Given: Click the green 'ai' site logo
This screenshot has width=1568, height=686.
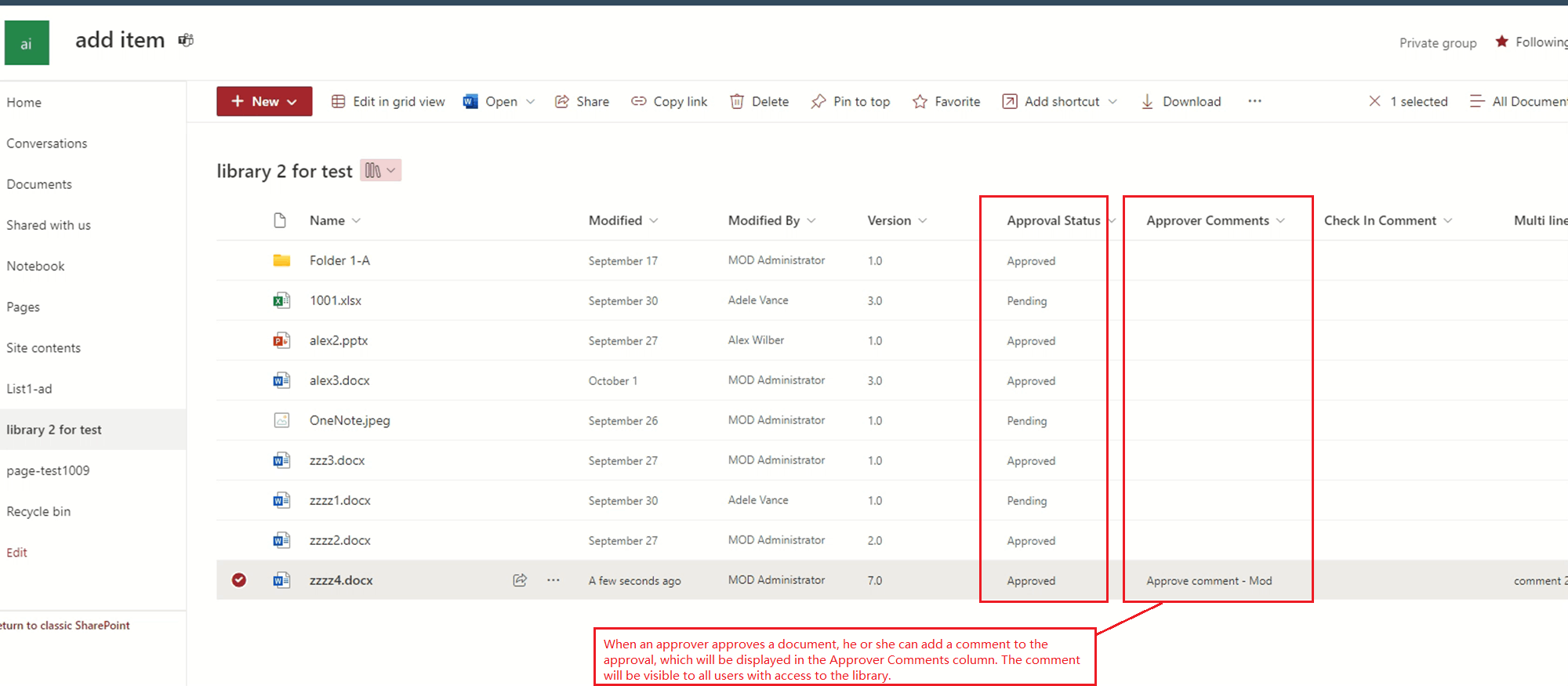Looking at the screenshot, I should pos(27,43).
